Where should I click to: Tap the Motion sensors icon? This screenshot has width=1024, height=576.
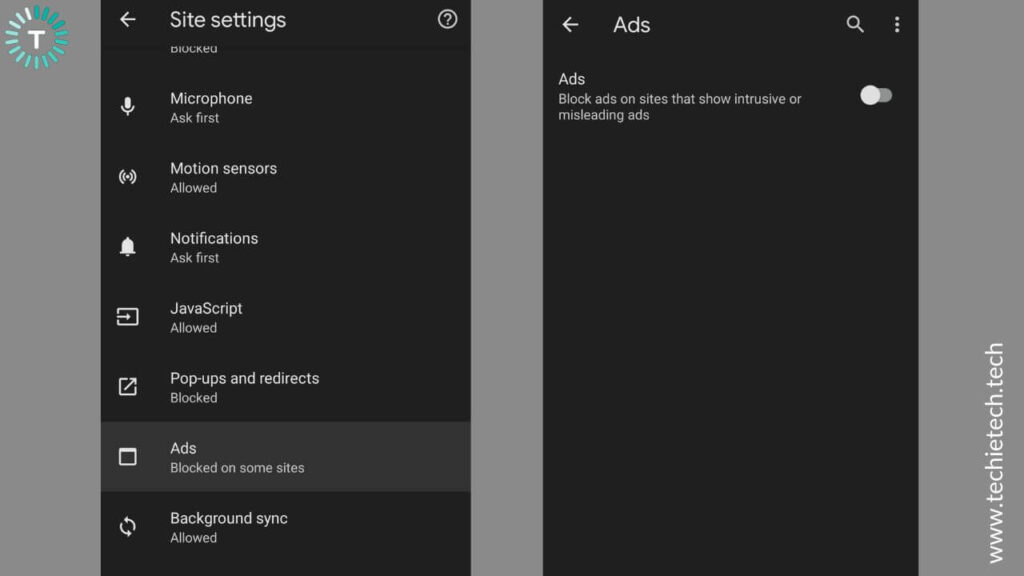pos(127,176)
